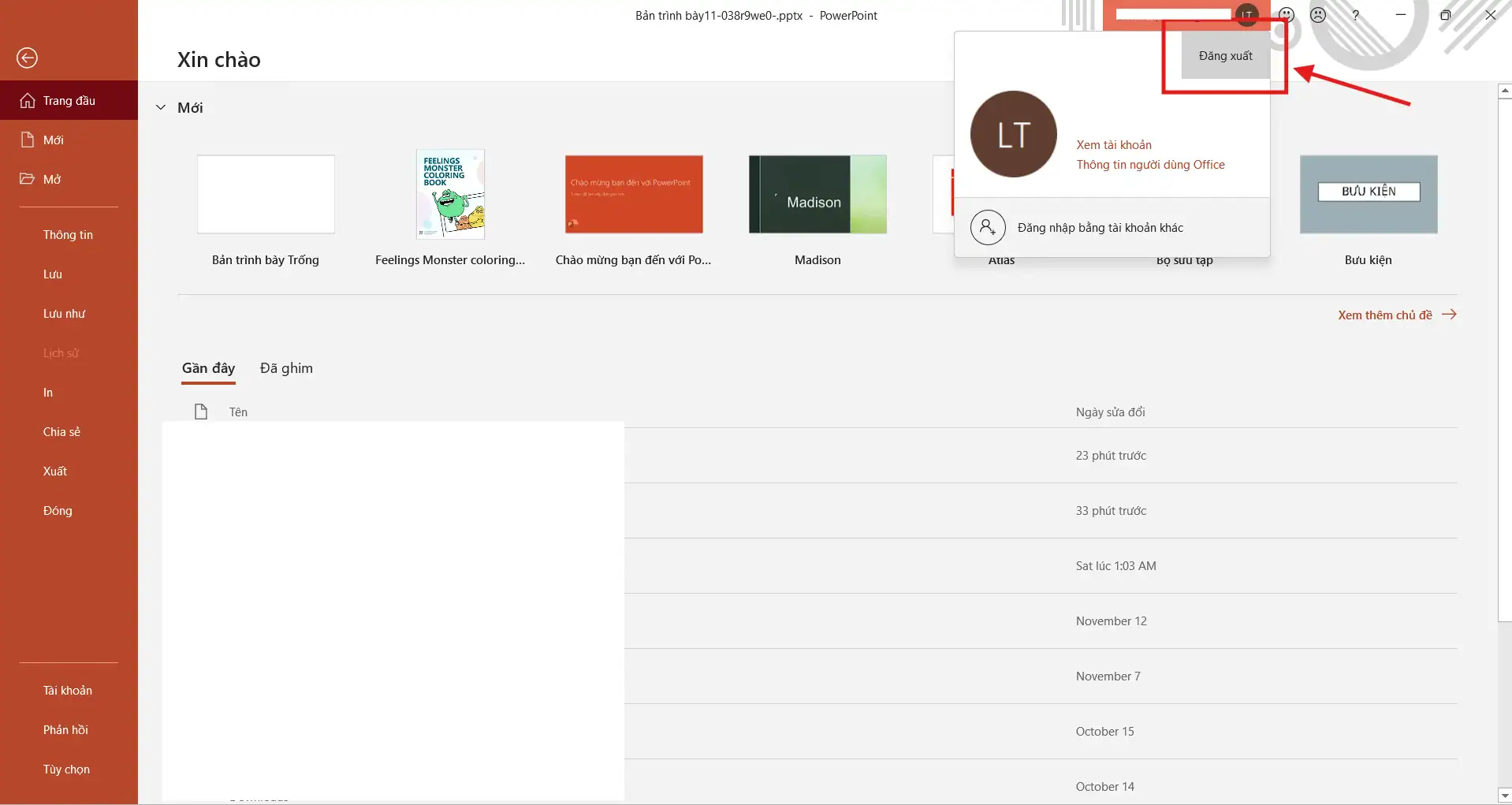Open the Xem tài khoản link

tap(1114, 145)
